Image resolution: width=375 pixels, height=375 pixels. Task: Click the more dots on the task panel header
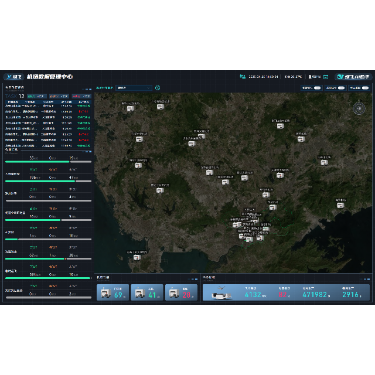pos(88,89)
